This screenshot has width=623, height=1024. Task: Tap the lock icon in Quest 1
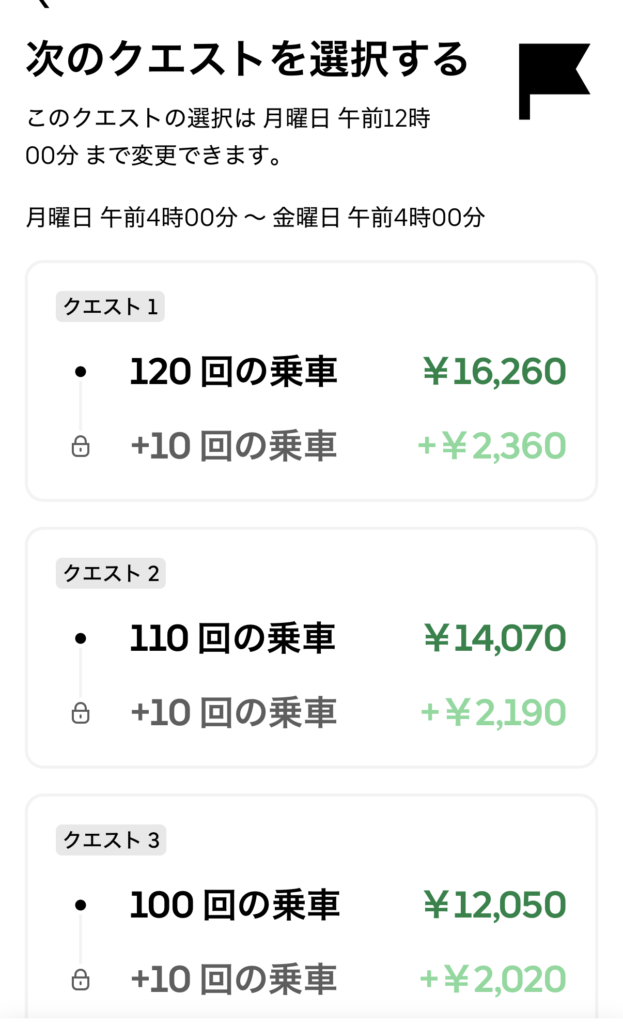[81, 447]
